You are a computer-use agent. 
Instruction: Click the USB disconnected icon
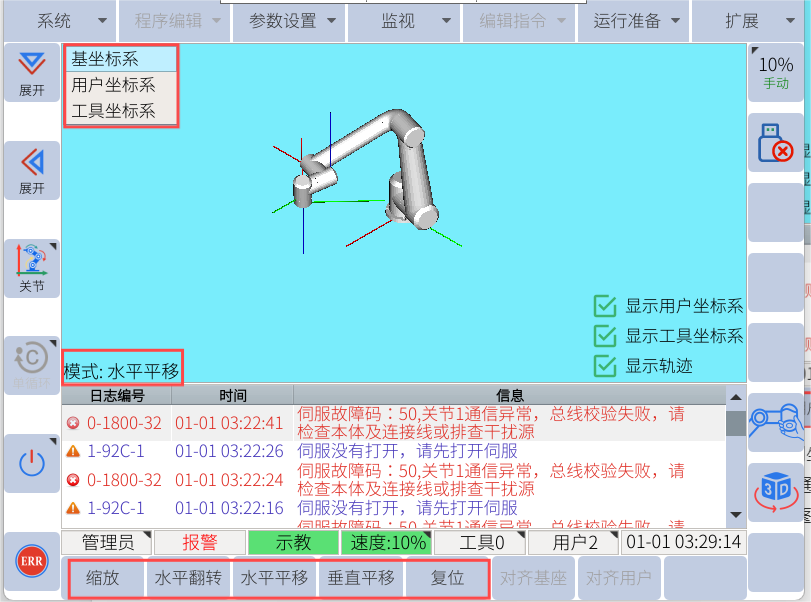(775, 144)
